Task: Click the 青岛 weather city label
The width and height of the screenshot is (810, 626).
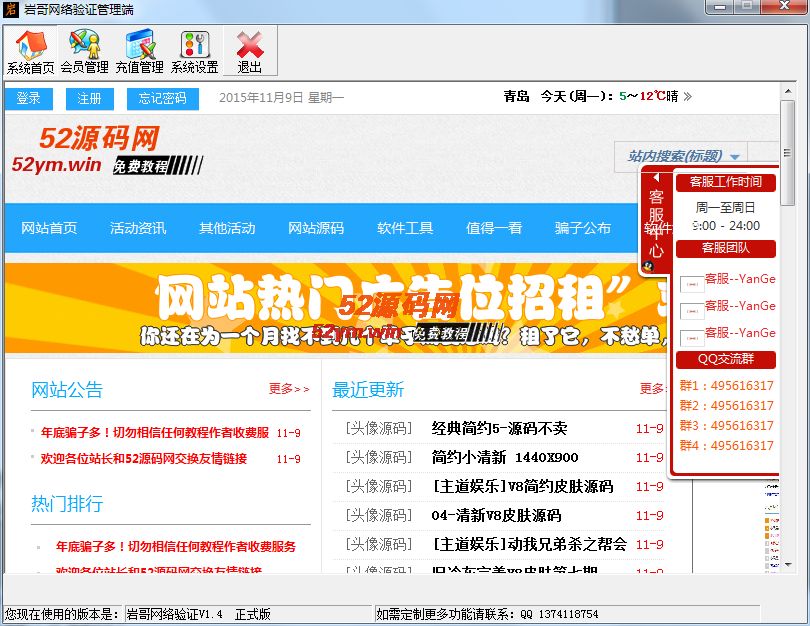Action: pos(517,97)
